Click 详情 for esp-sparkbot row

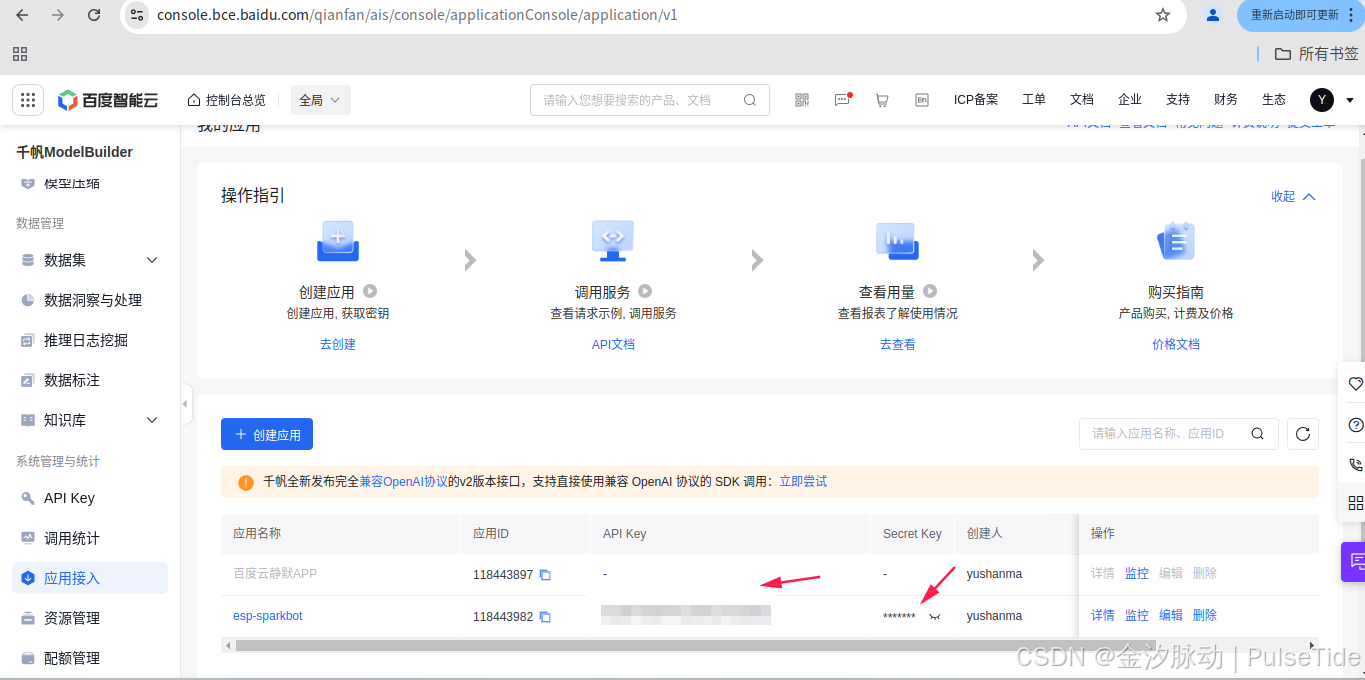[x=1103, y=616]
